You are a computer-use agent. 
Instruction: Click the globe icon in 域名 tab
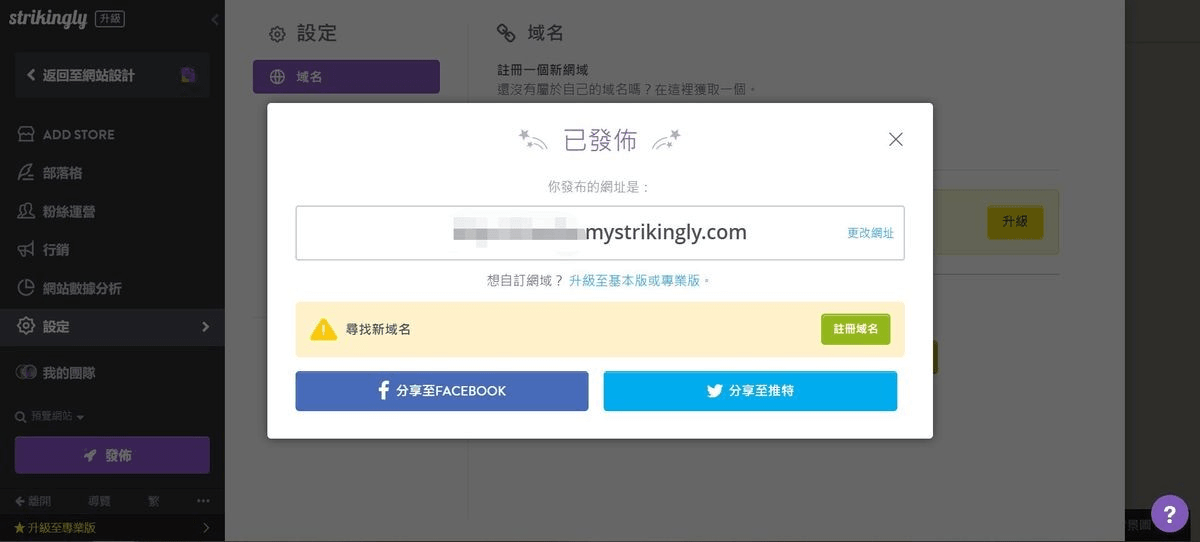point(278,77)
